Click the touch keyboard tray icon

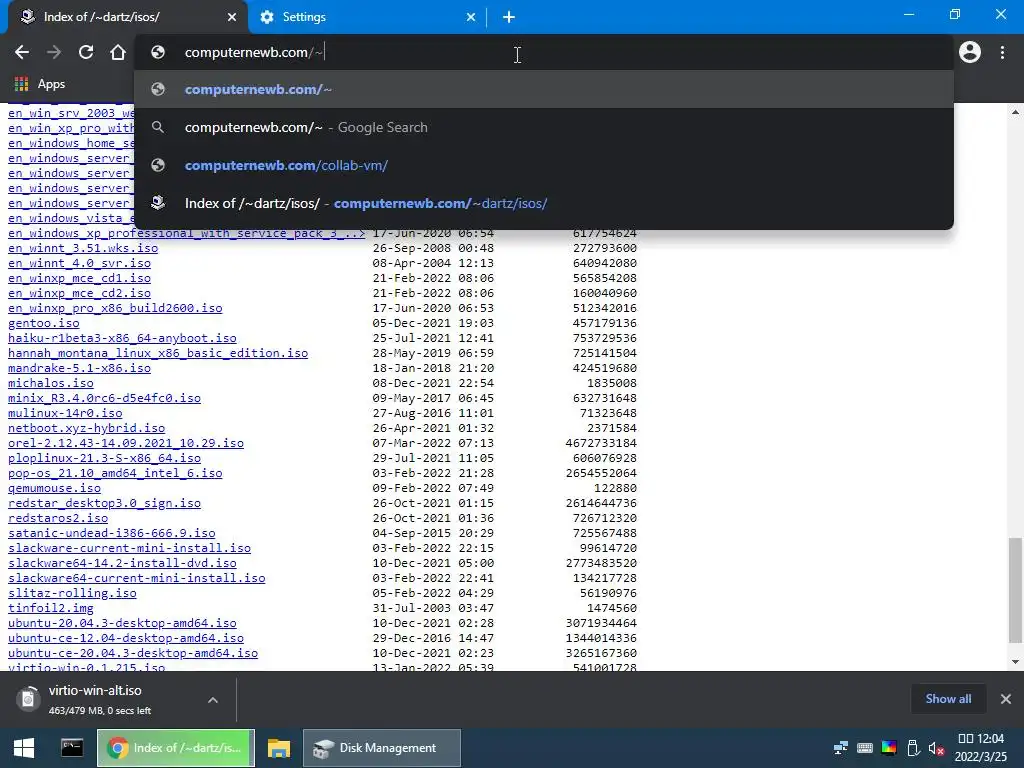[865, 748]
